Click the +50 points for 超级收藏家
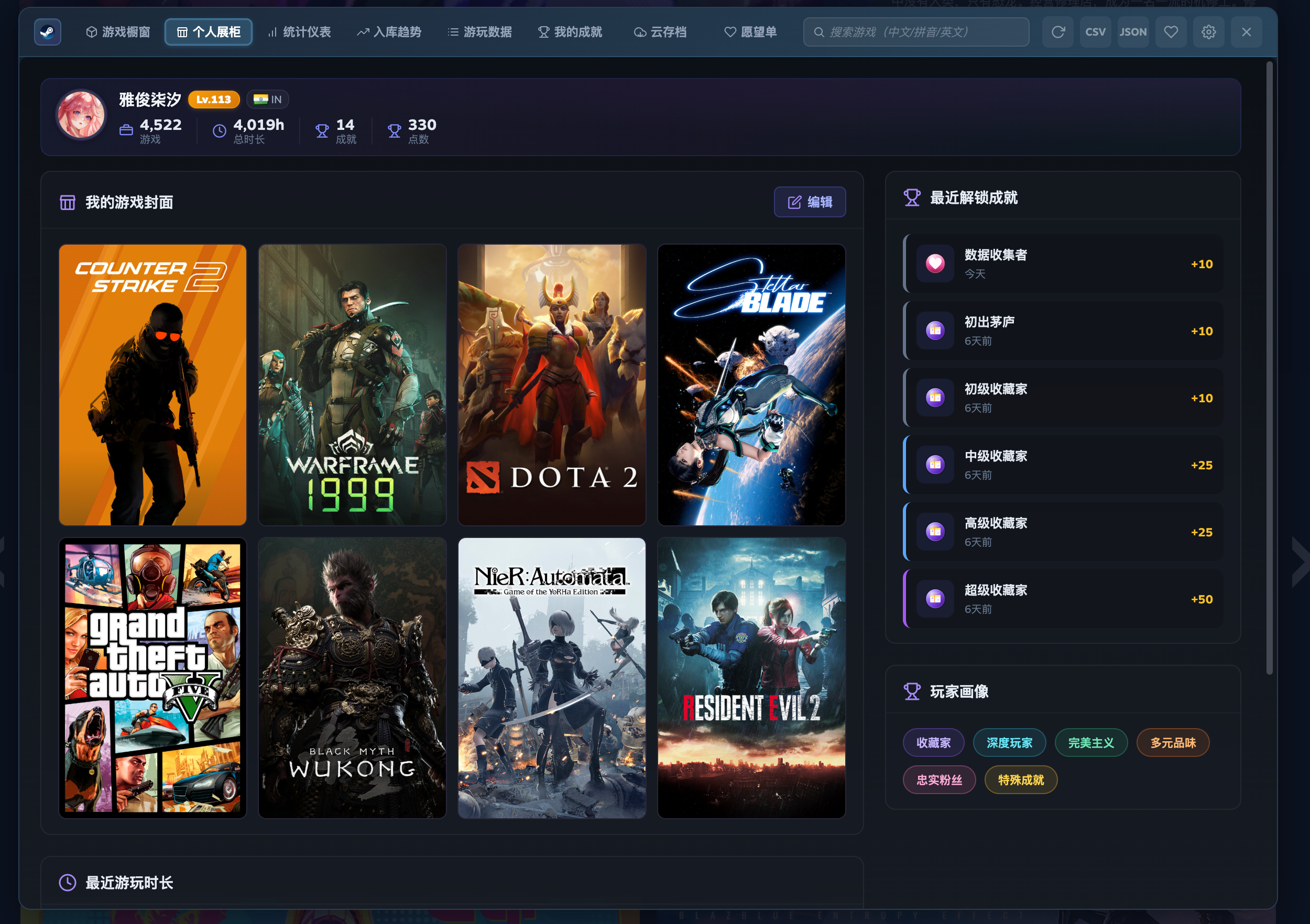 tap(1202, 599)
